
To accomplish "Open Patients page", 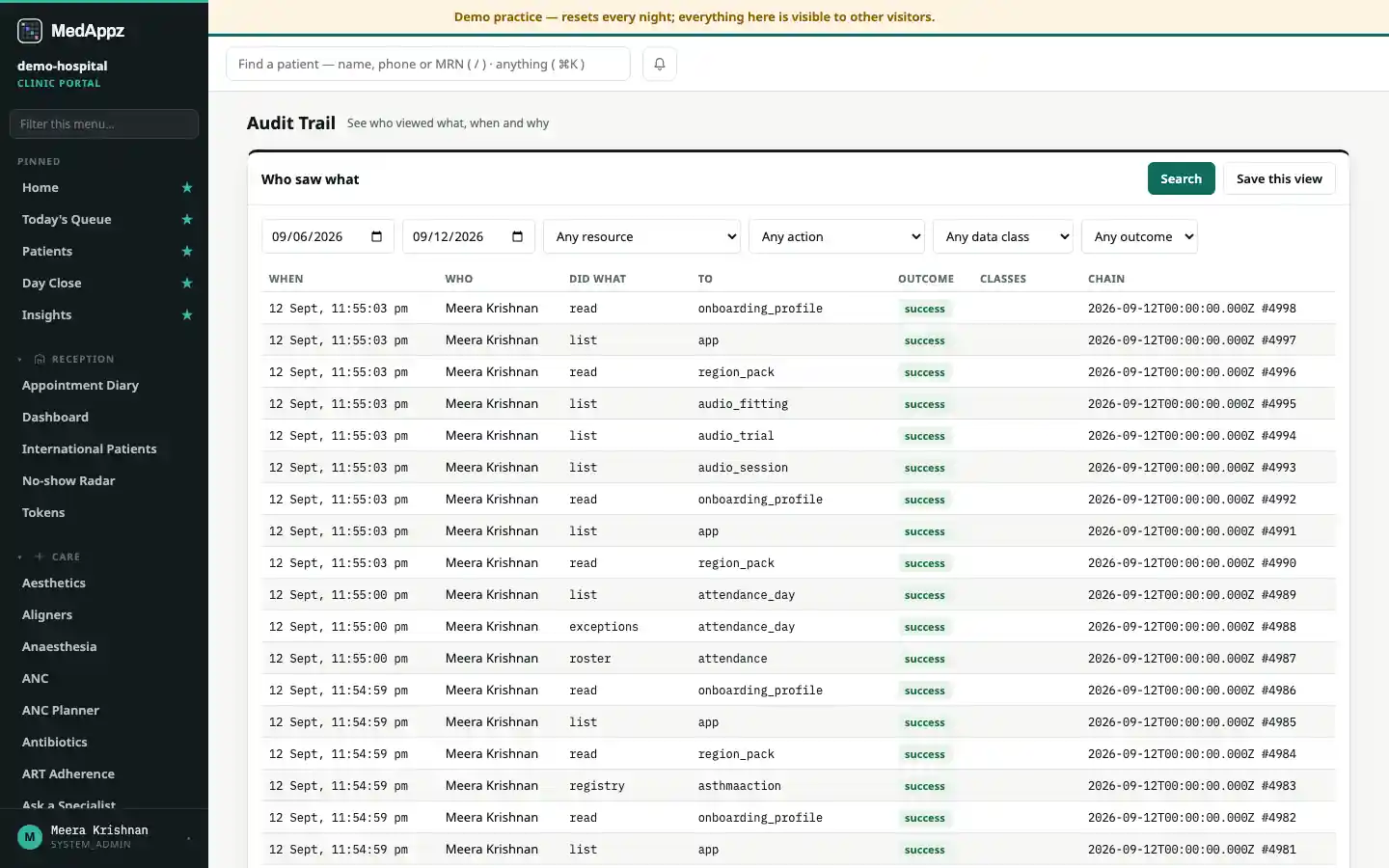I will coord(47,252).
